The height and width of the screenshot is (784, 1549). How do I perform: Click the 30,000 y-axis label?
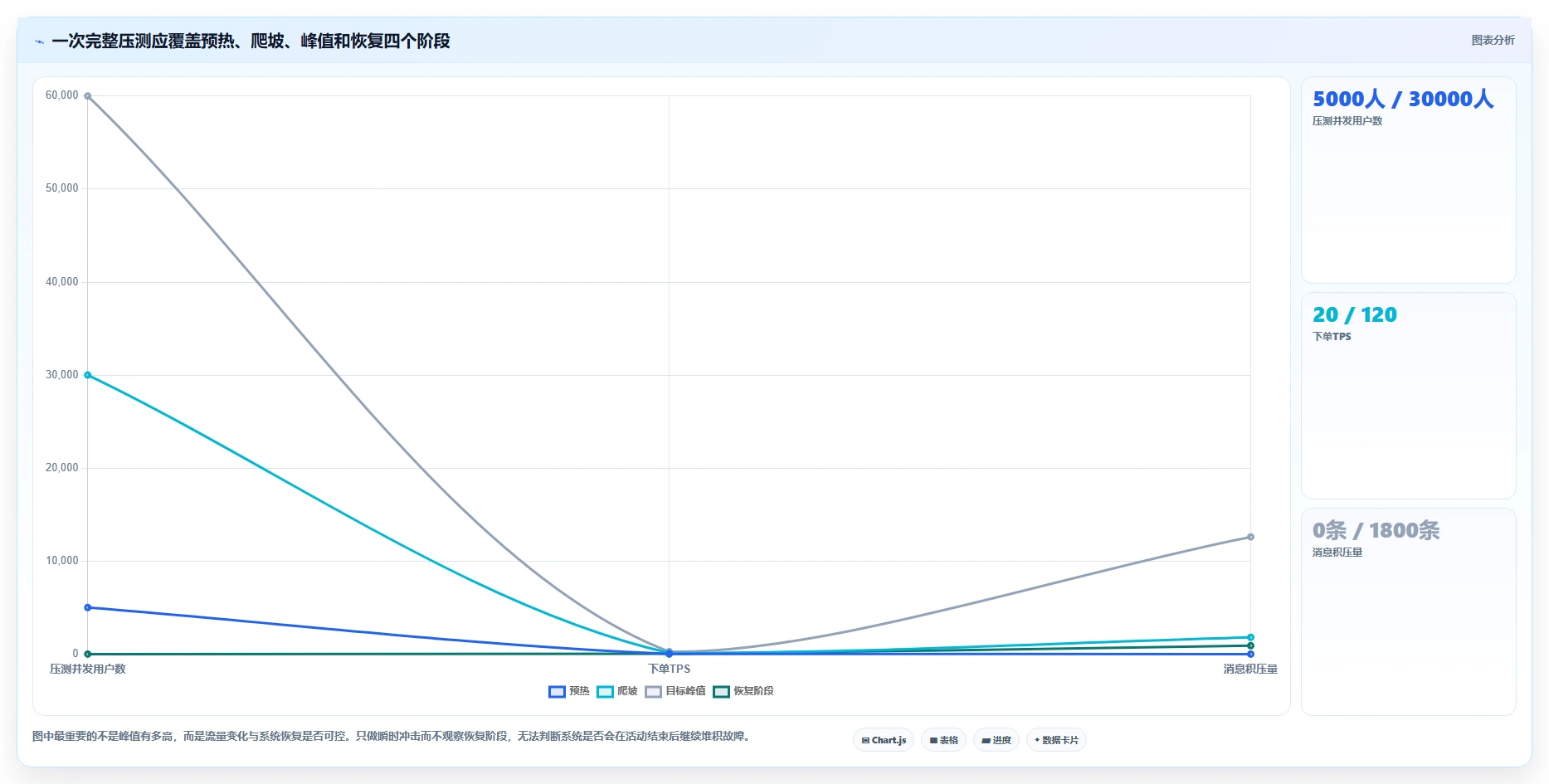pos(62,375)
